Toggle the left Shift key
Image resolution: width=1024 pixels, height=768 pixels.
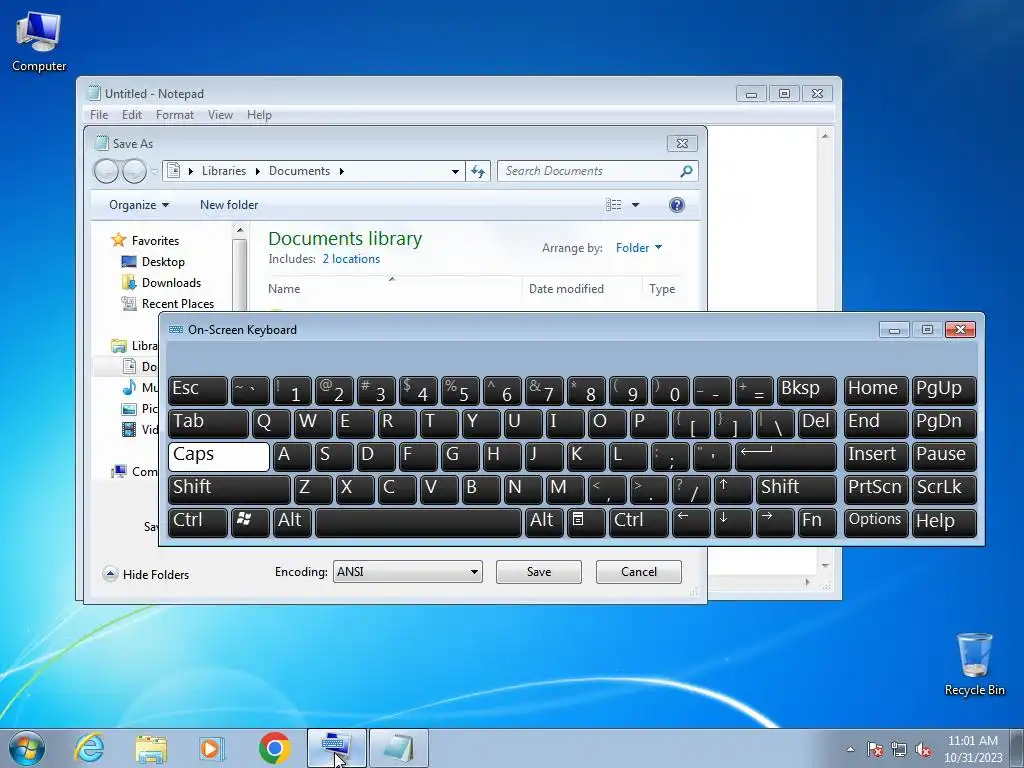229,488
